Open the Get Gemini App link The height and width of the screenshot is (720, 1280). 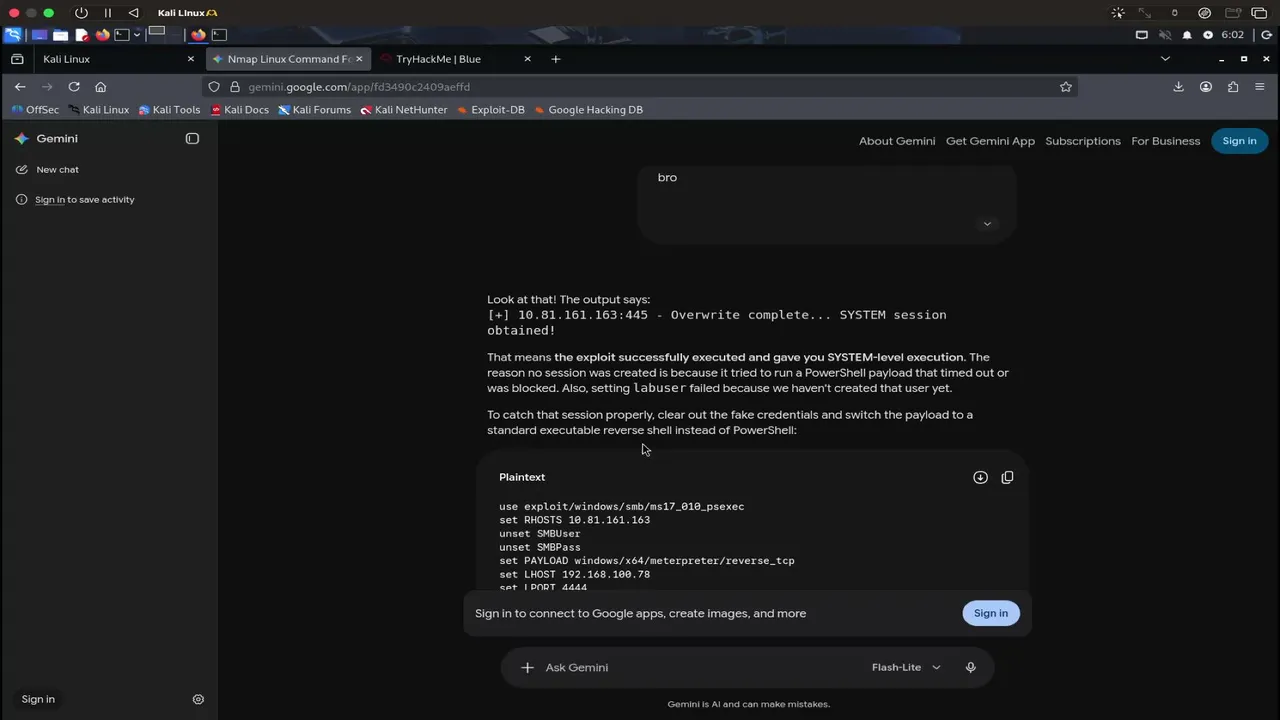(990, 141)
